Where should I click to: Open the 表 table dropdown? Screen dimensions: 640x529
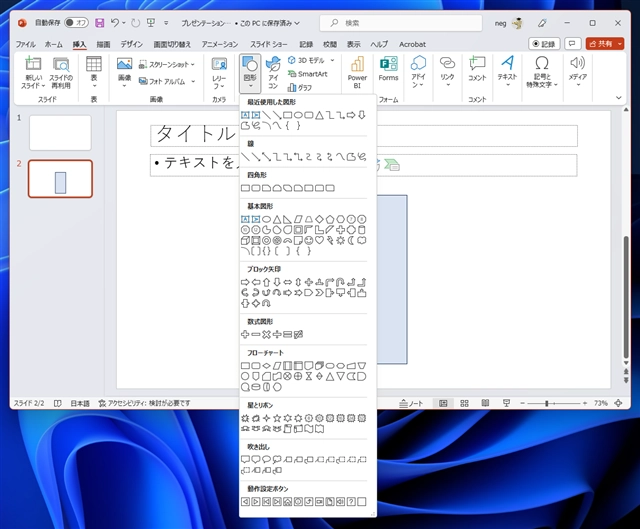[x=94, y=72]
